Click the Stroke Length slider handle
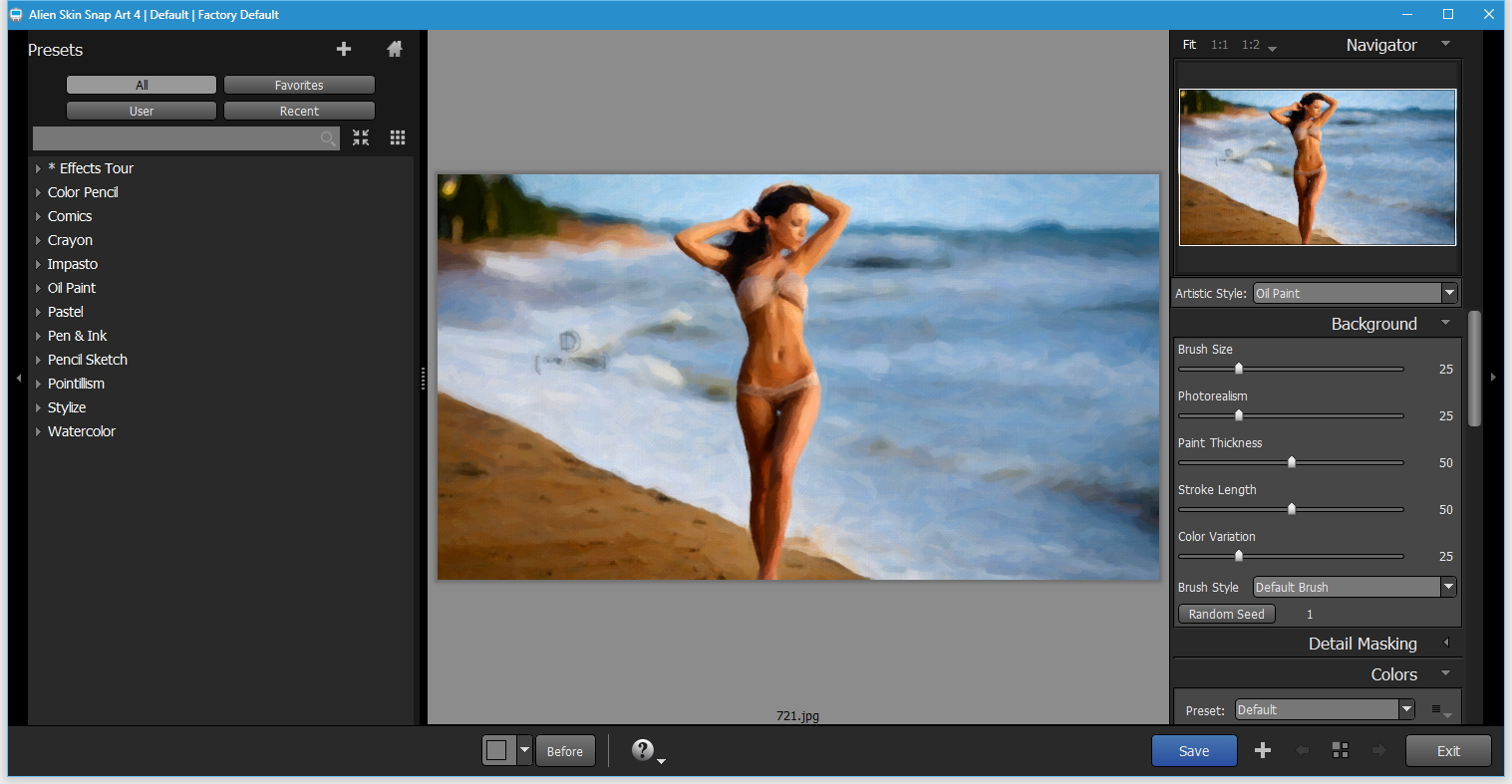Image resolution: width=1512 pixels, height=784 pixels. click(x=1292, y=509)
